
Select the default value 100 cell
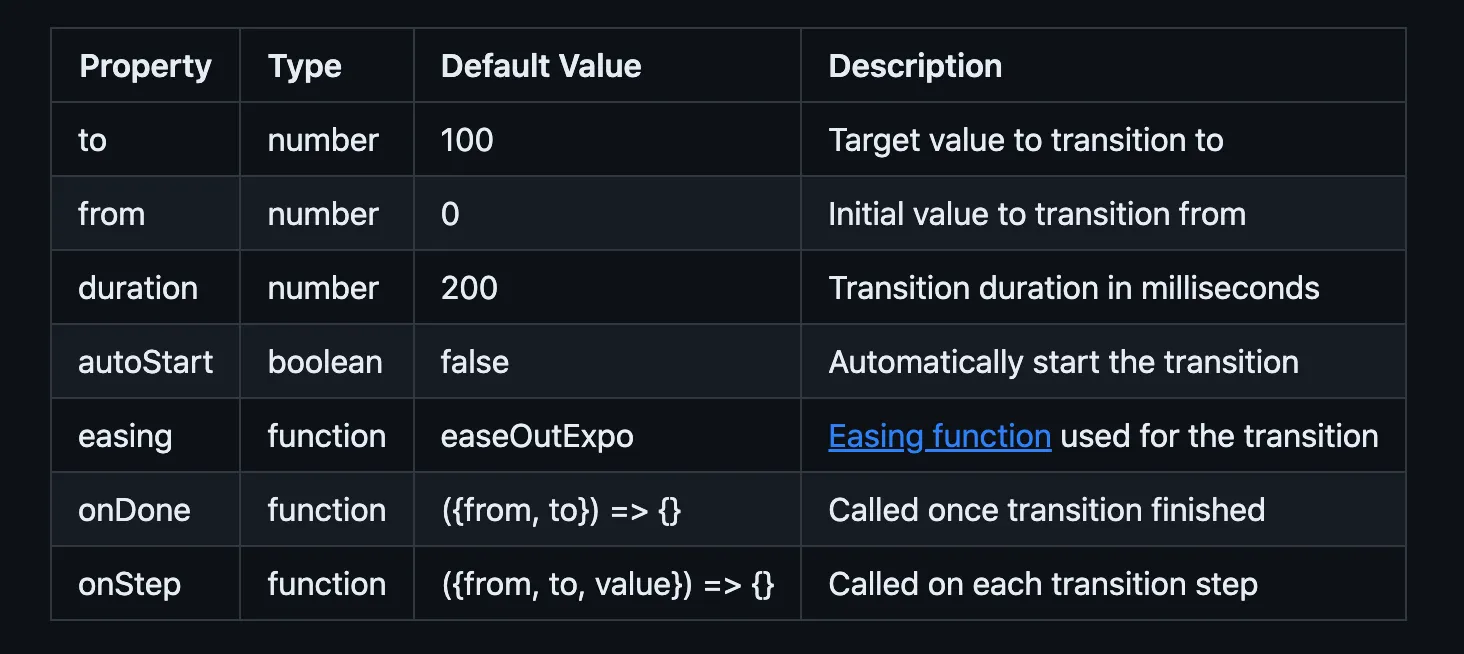607,140
